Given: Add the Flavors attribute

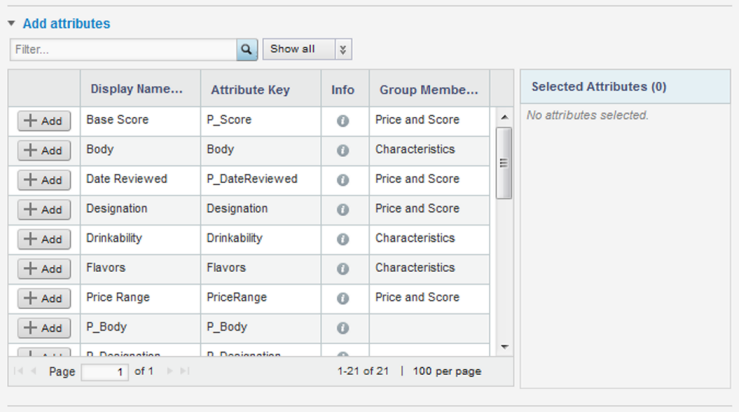Looking at the screenshot, I should pos(43,269).
